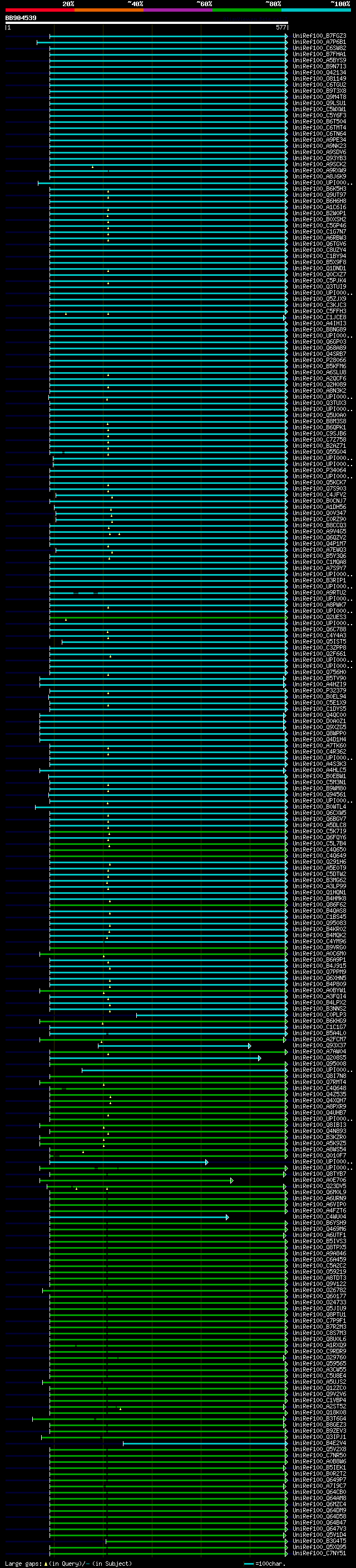Click the UniRef100_Q3IPJ1 label
The height and width of the screenshot is (1568, 356).
(x=319, y=1437)
